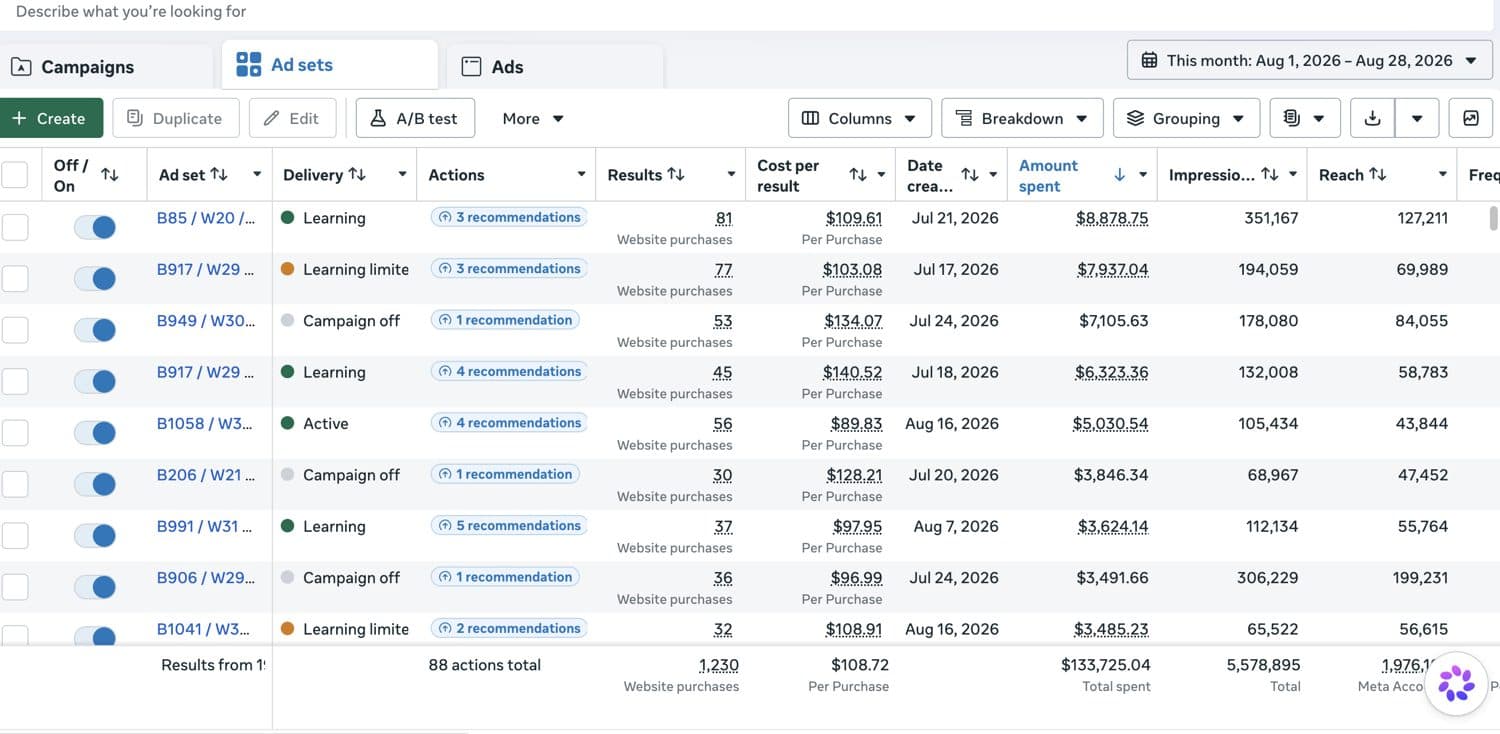Open the Reach column header menu arrow
Screen dimensions: 1500x734
(x=1442, y=175)
